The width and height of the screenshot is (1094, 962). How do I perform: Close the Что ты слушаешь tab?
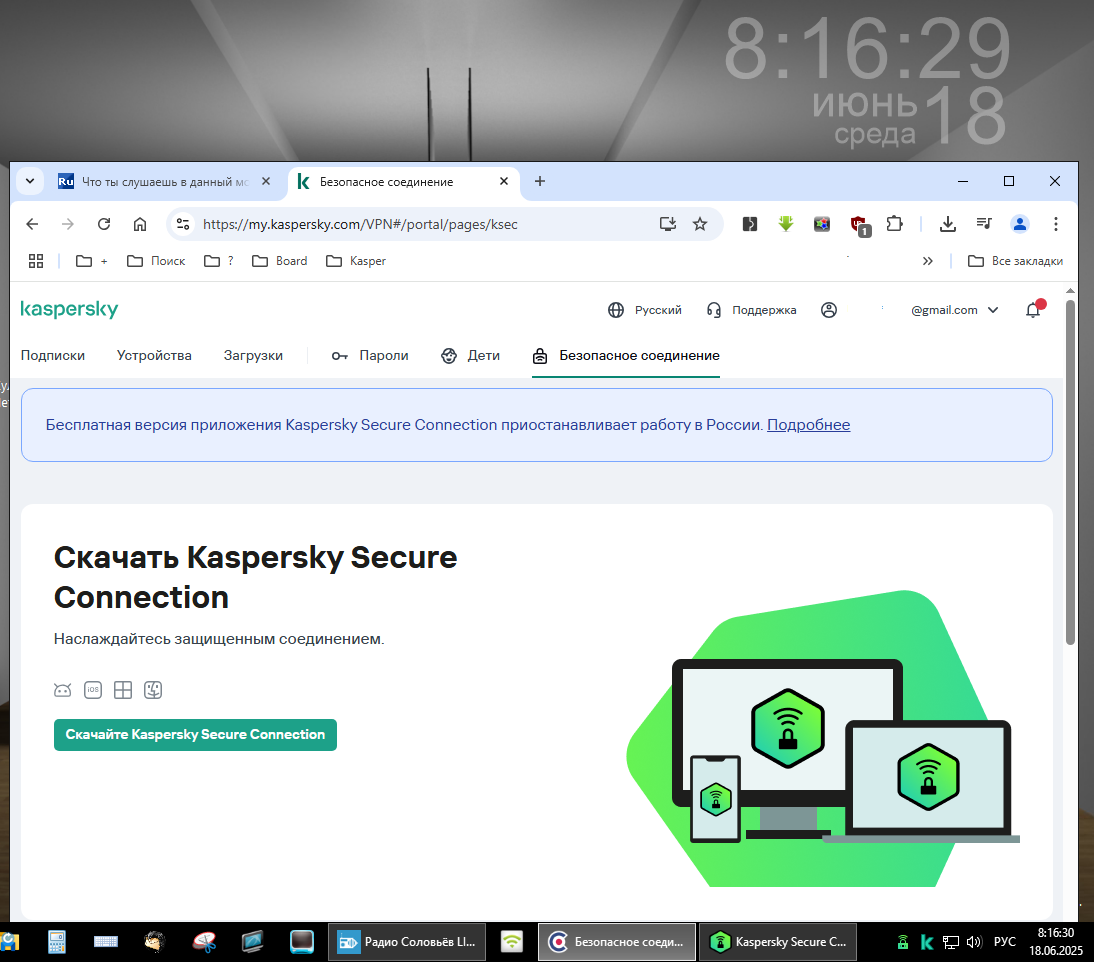(x=266, y=181)
